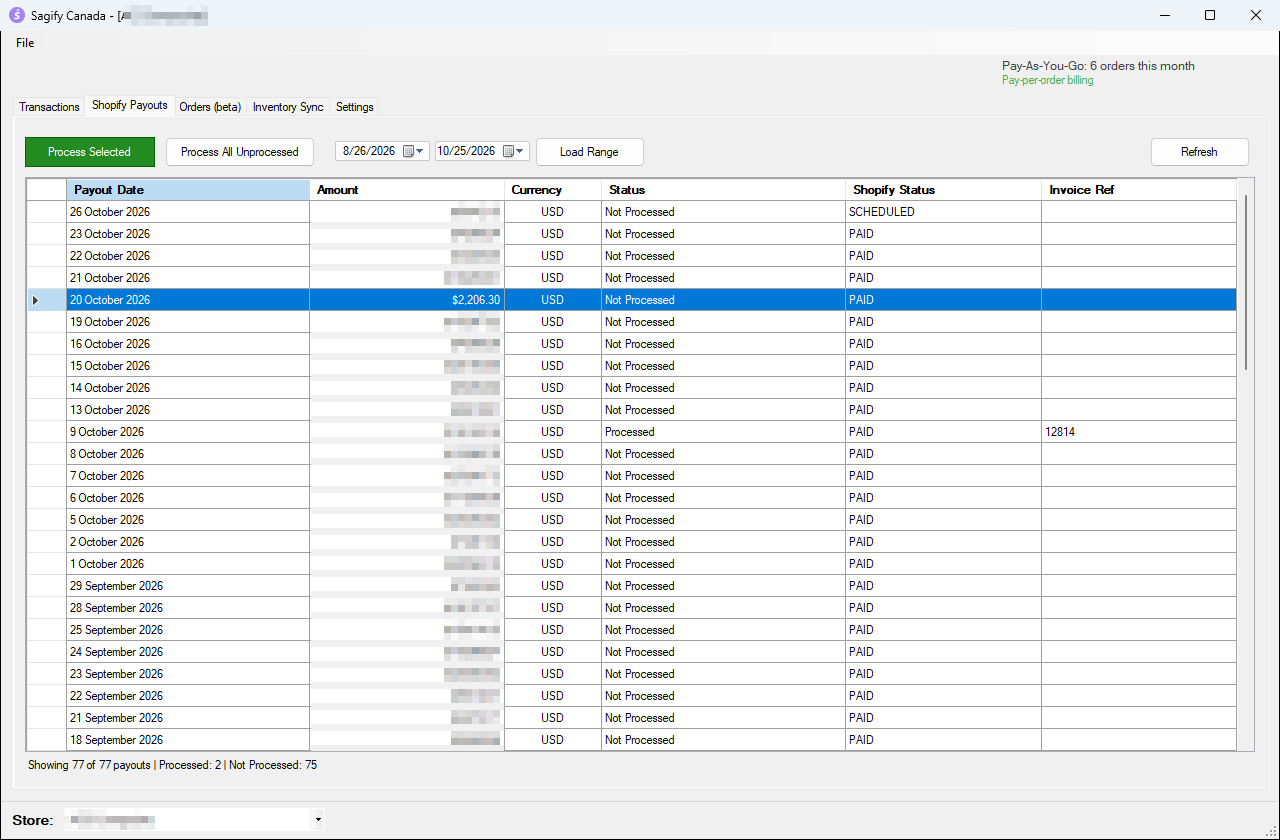Sort by Invoice Ref column header
The width and height of the screenshot is (1280, 840).
pos(1139,190)
